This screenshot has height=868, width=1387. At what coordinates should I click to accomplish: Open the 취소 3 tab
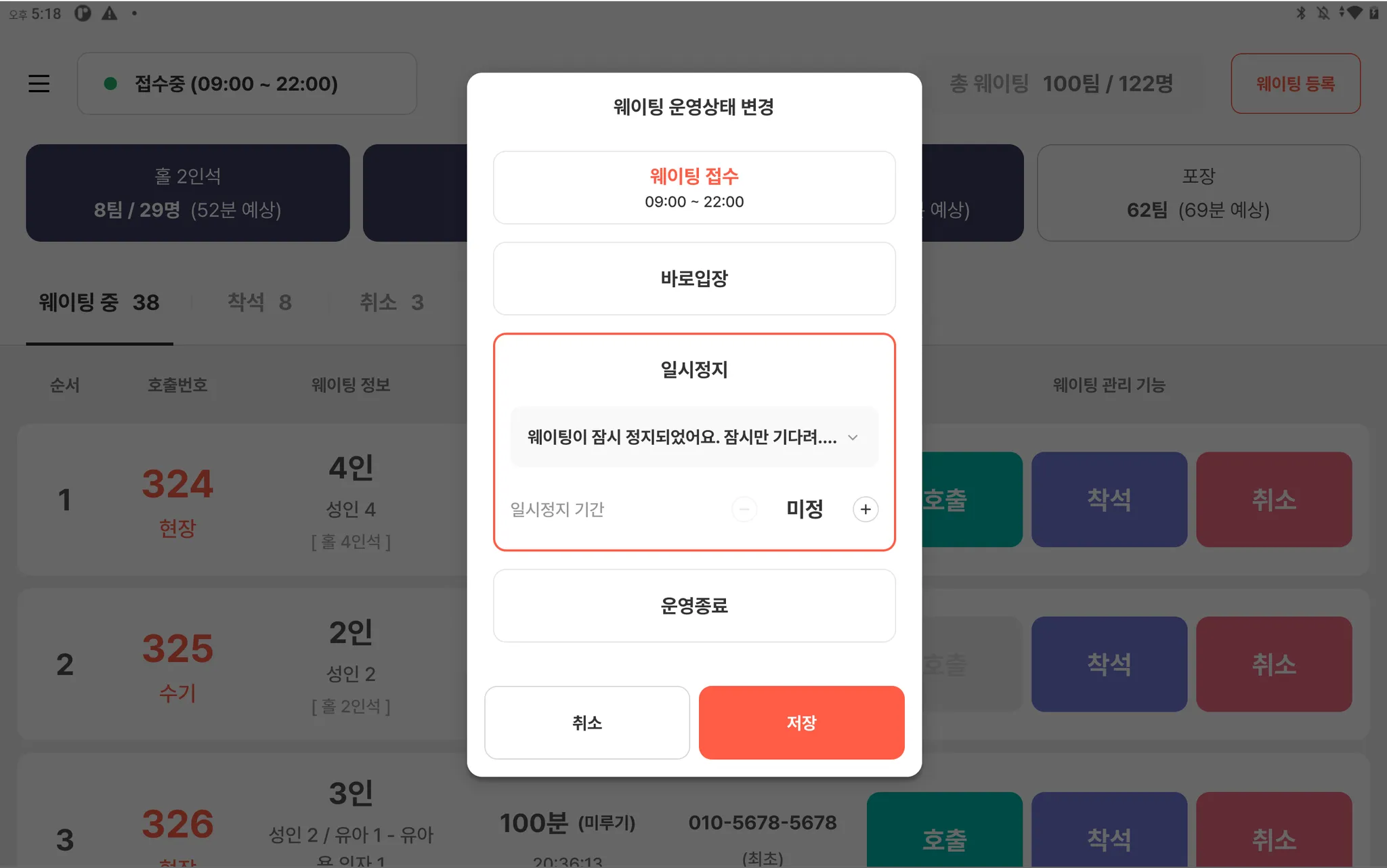pos(391,302)
